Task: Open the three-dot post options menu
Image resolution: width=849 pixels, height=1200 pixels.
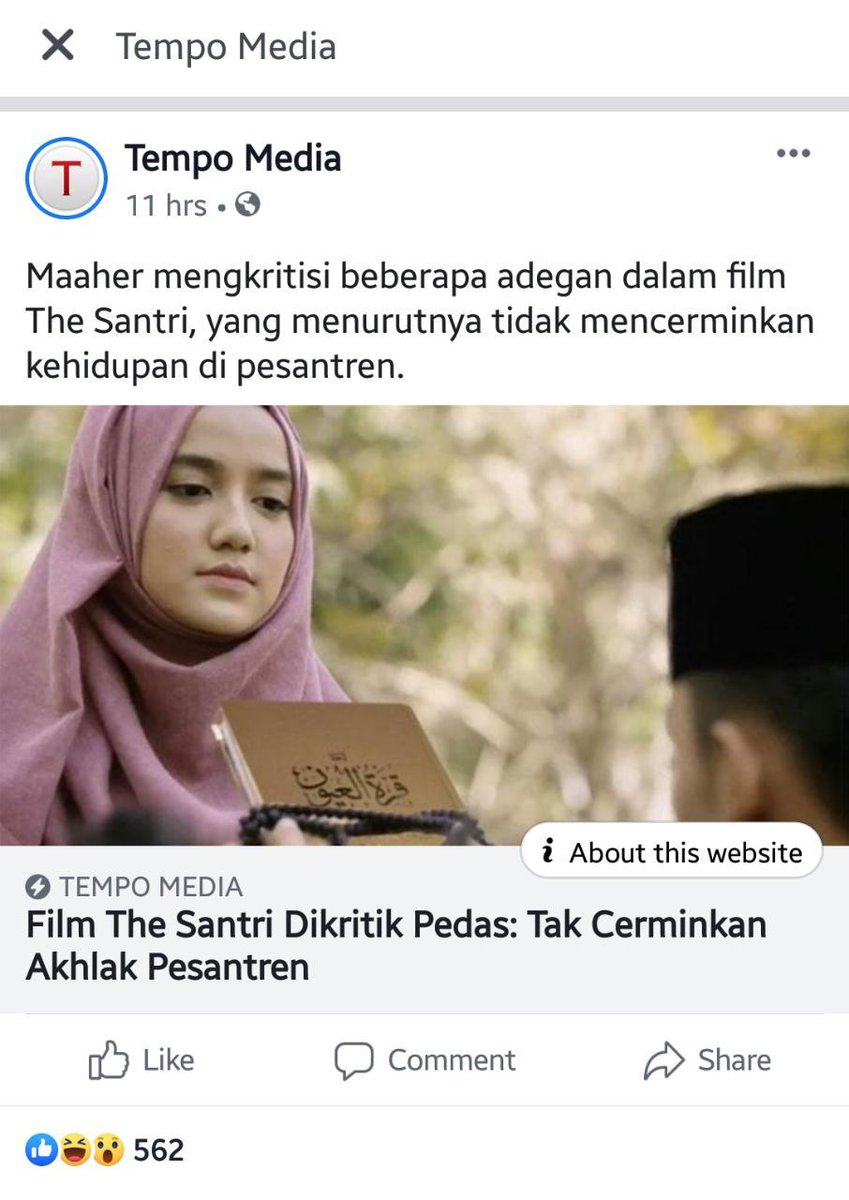Action: coord(793,153)
